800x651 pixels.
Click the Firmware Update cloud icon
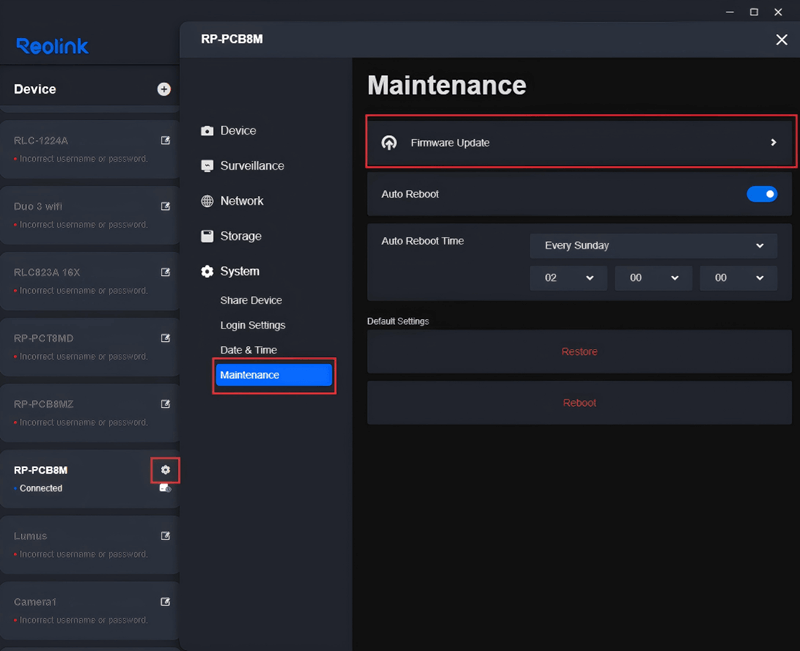[x=389, y=143]
